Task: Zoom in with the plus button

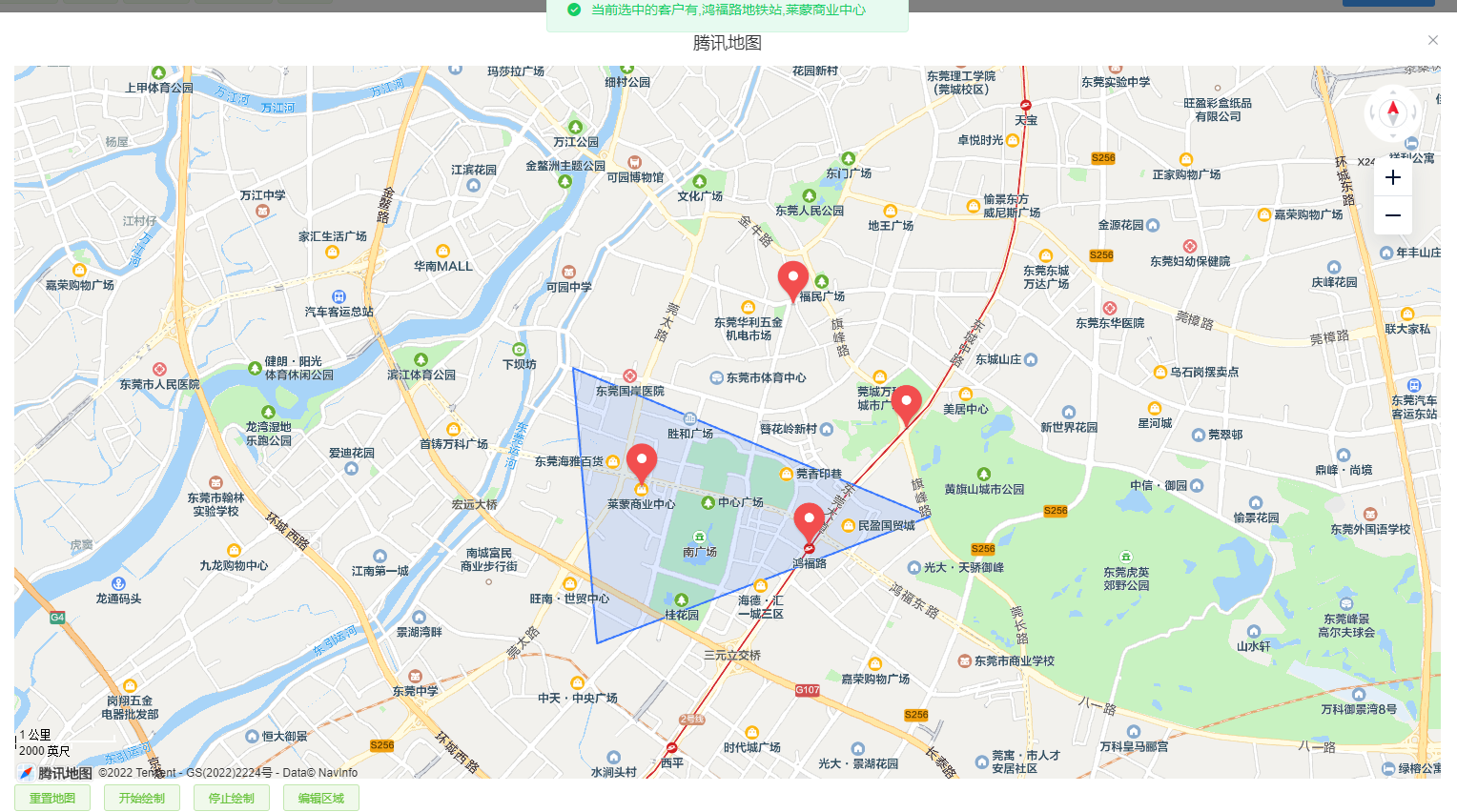Action: [1393, 177]
